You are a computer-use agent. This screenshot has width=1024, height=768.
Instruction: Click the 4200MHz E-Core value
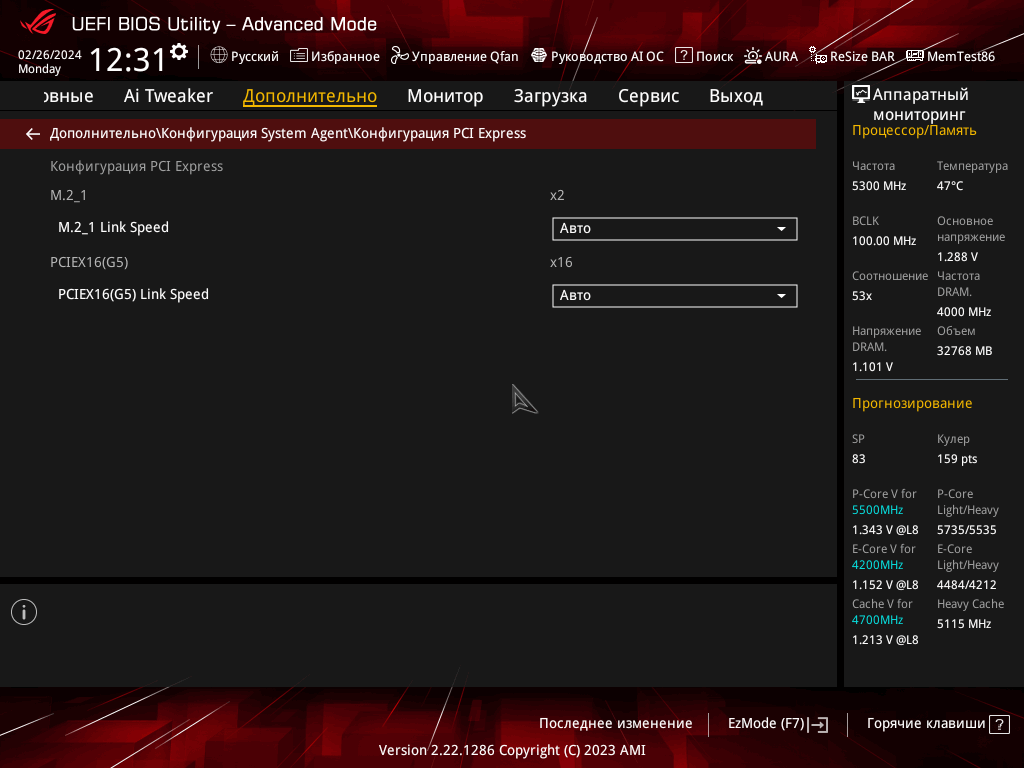point(877,565)
